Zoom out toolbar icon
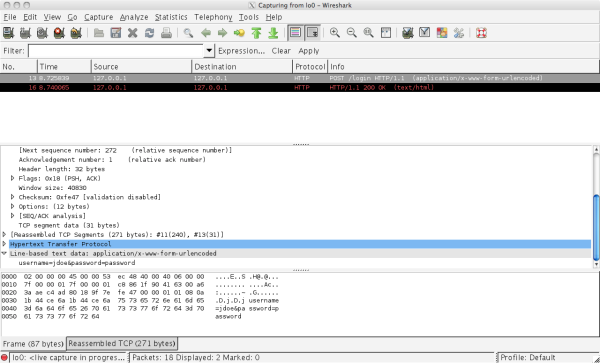 pyautogui.click(x=352, y=33)
